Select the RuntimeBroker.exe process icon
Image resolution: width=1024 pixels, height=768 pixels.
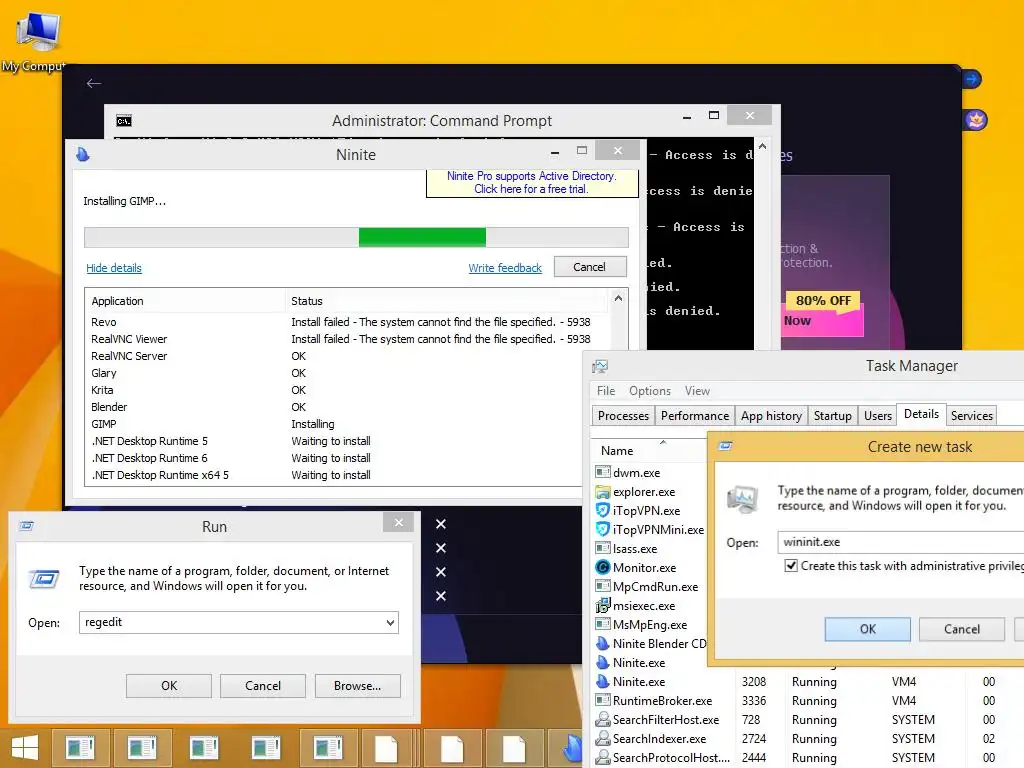[603, 700]
